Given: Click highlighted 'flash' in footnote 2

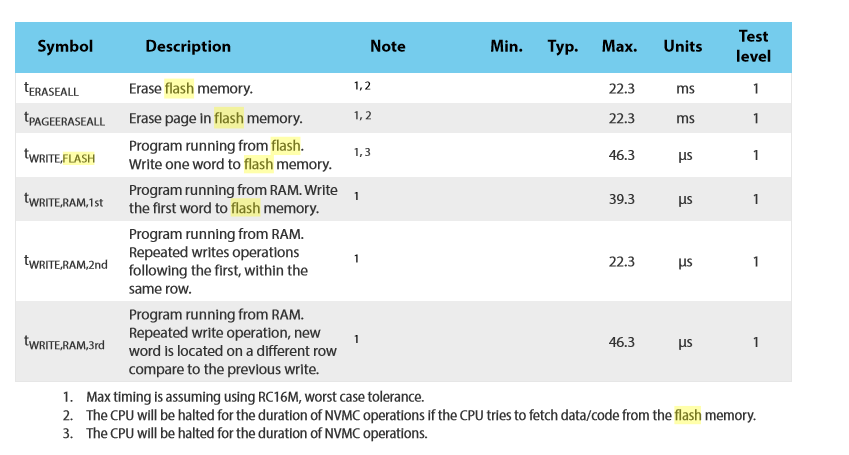Looking at the screenshot, I should pyautogui.click(x=688, y=415).
